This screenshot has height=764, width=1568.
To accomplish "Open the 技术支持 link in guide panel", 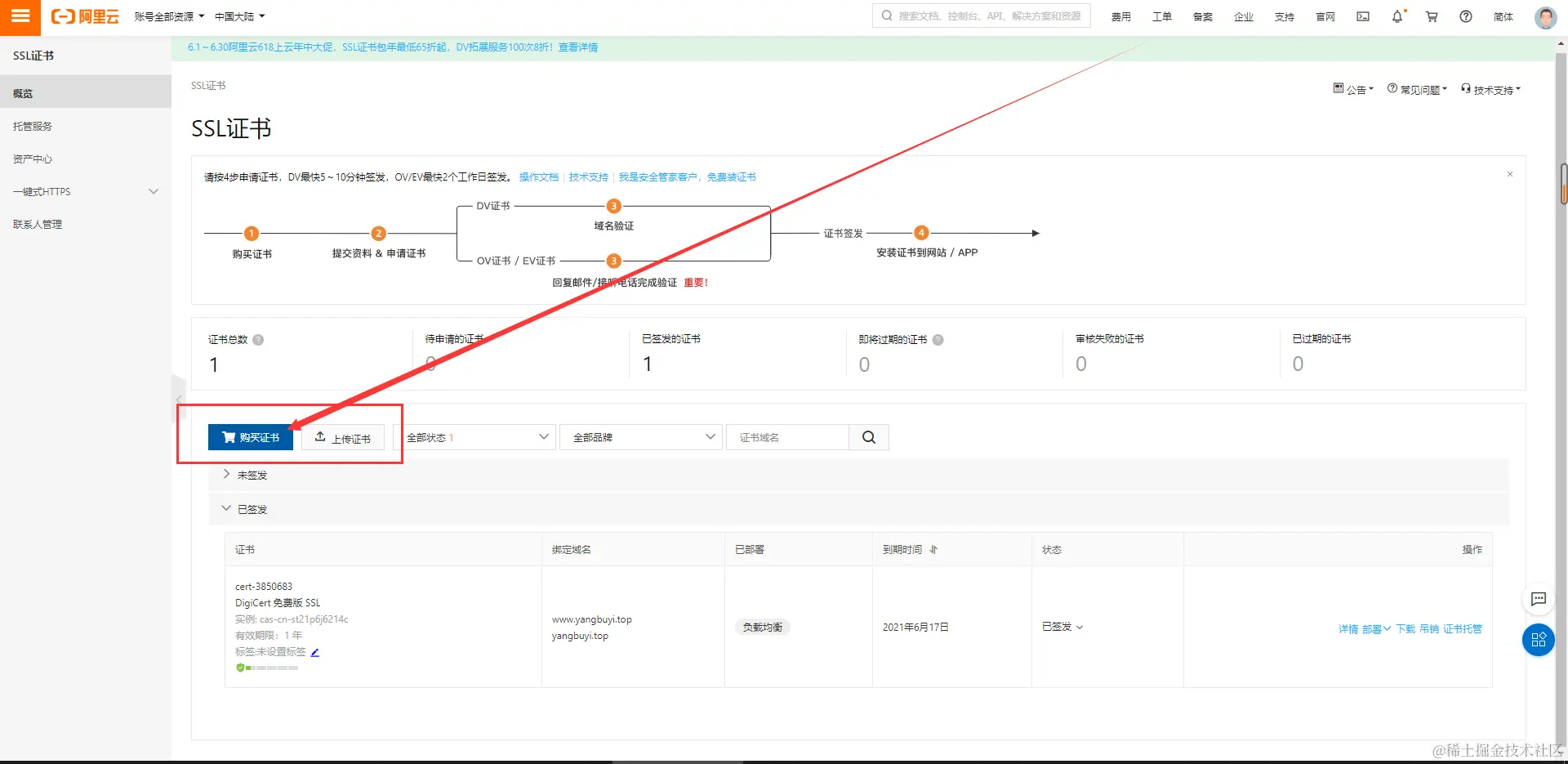I will (x=589, y=177).
